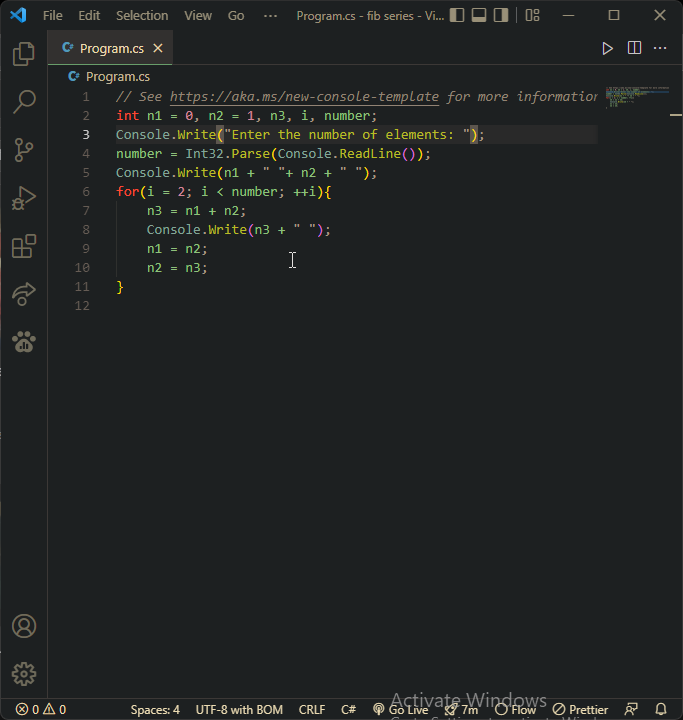Toggle the bottom panel layout icon

pyautogui.click(x=479, y=15)
